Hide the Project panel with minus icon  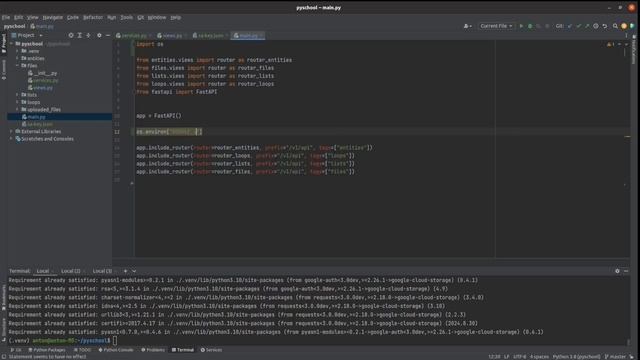(x=108, y=36)
